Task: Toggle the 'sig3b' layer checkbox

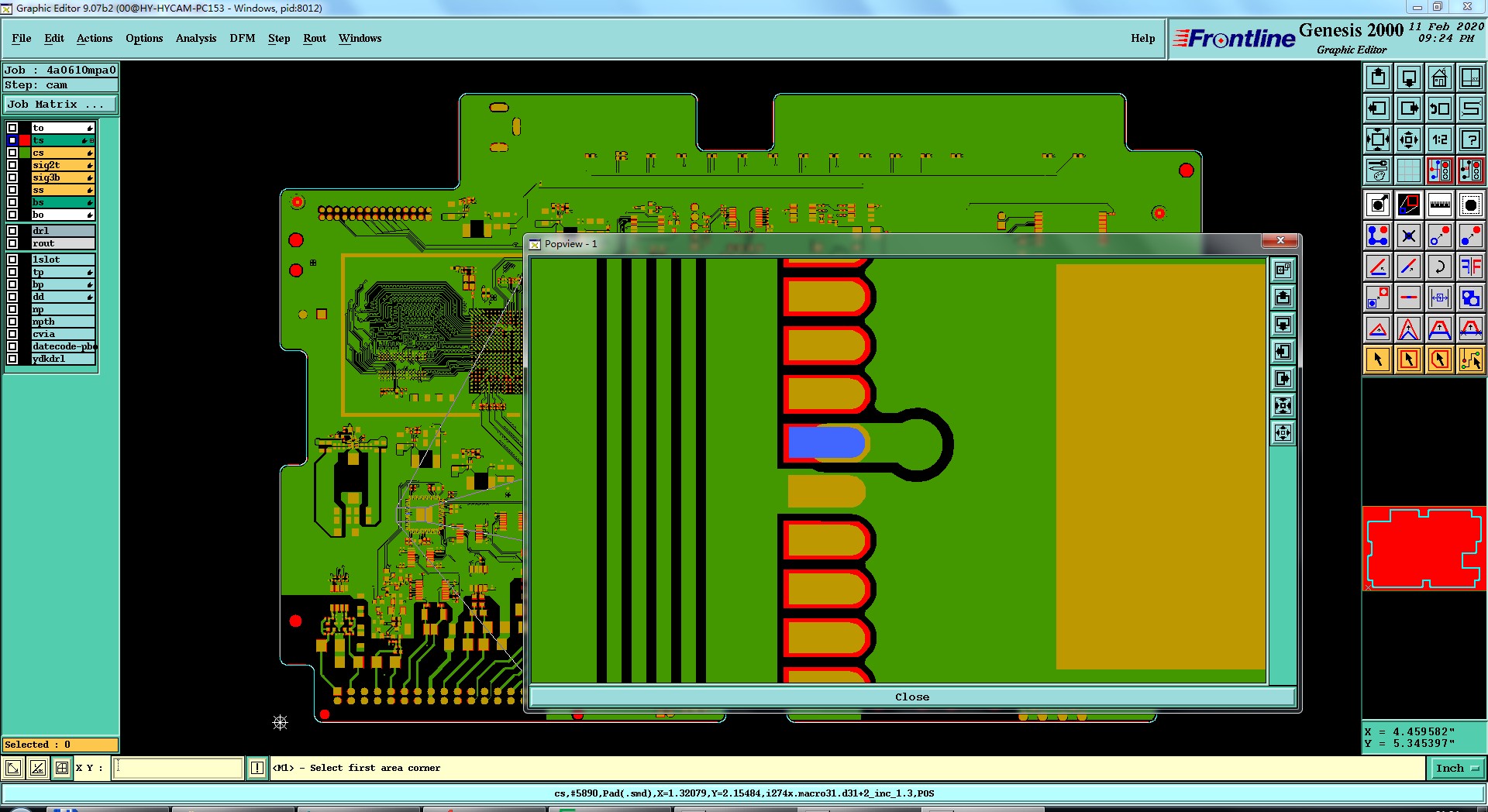Action: click(x=12, y=177)
